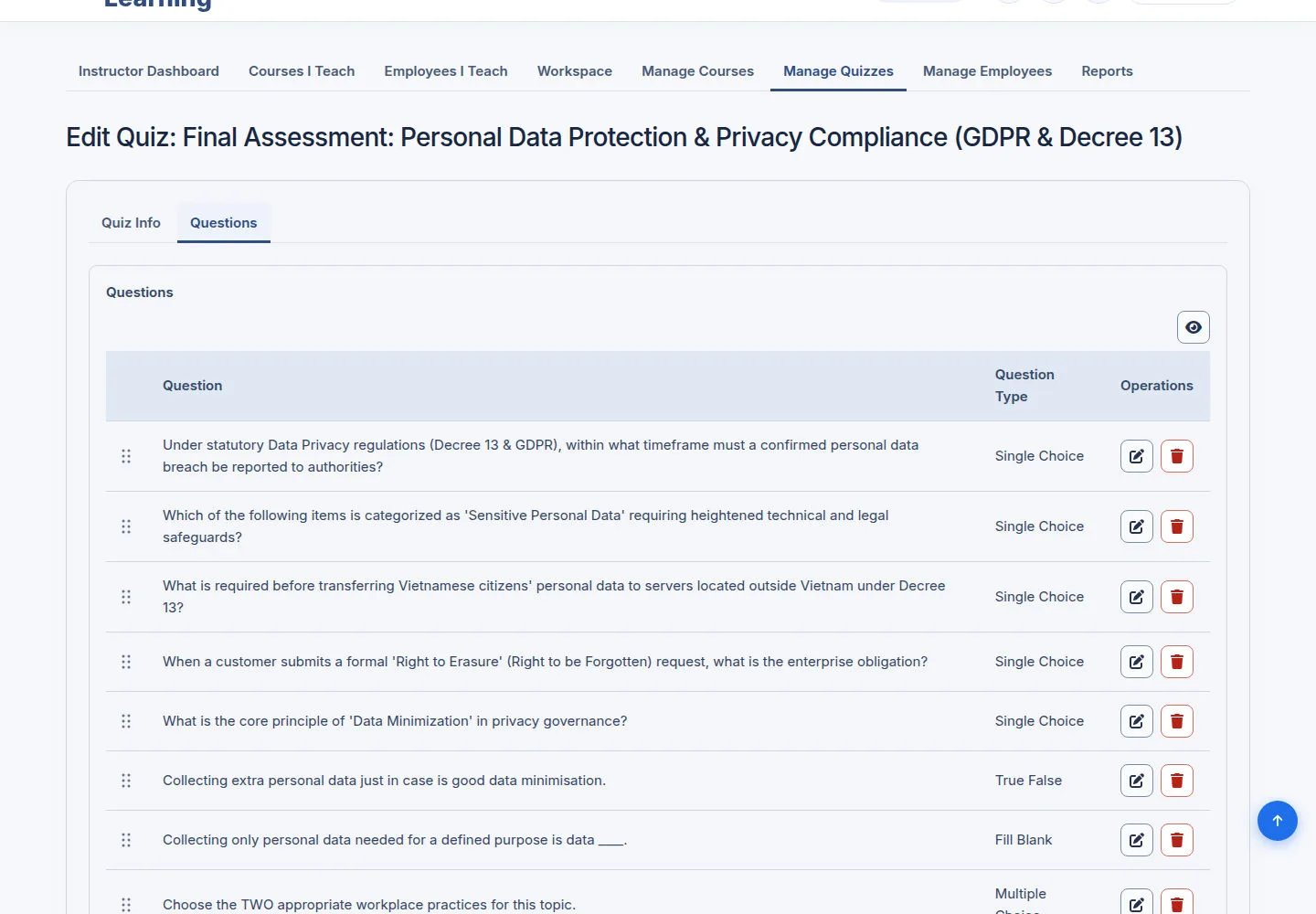Image resolution: width=1316 pixels, height=914 pixels.
Task: Open the Instructor Dashboard tab
Action: [149, 71]
